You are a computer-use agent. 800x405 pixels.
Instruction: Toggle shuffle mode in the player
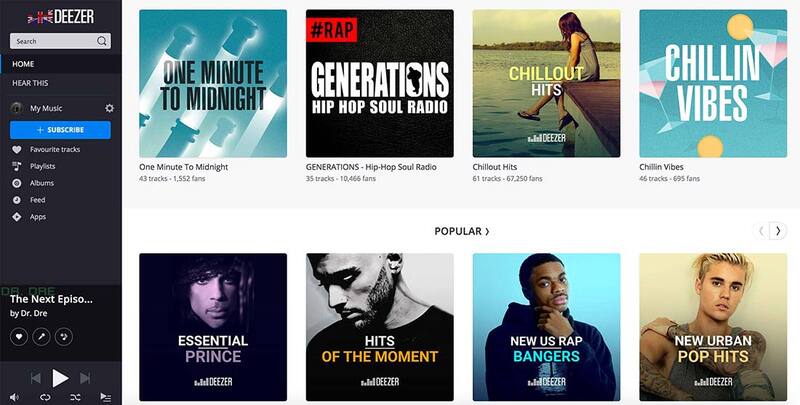point(75,397)
